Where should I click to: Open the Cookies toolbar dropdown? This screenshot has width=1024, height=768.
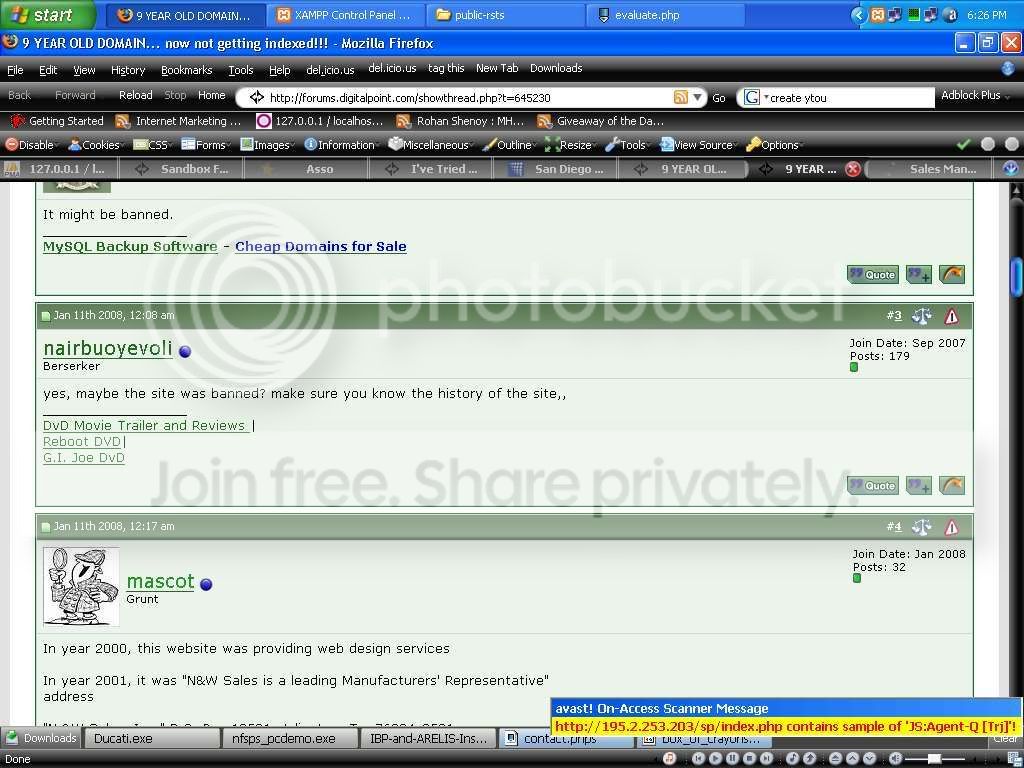96,145
